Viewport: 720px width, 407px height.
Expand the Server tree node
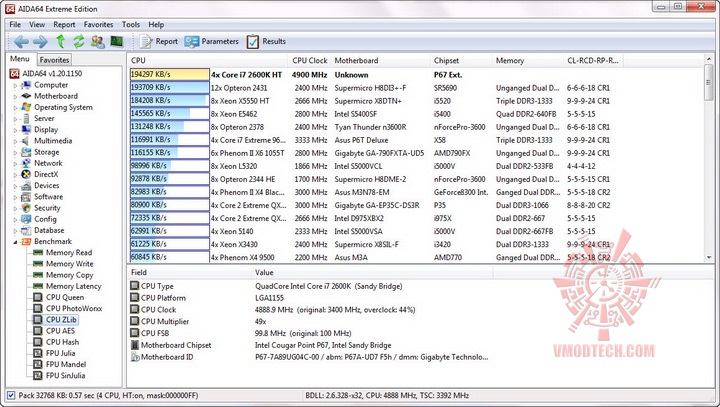click(15, 119)
